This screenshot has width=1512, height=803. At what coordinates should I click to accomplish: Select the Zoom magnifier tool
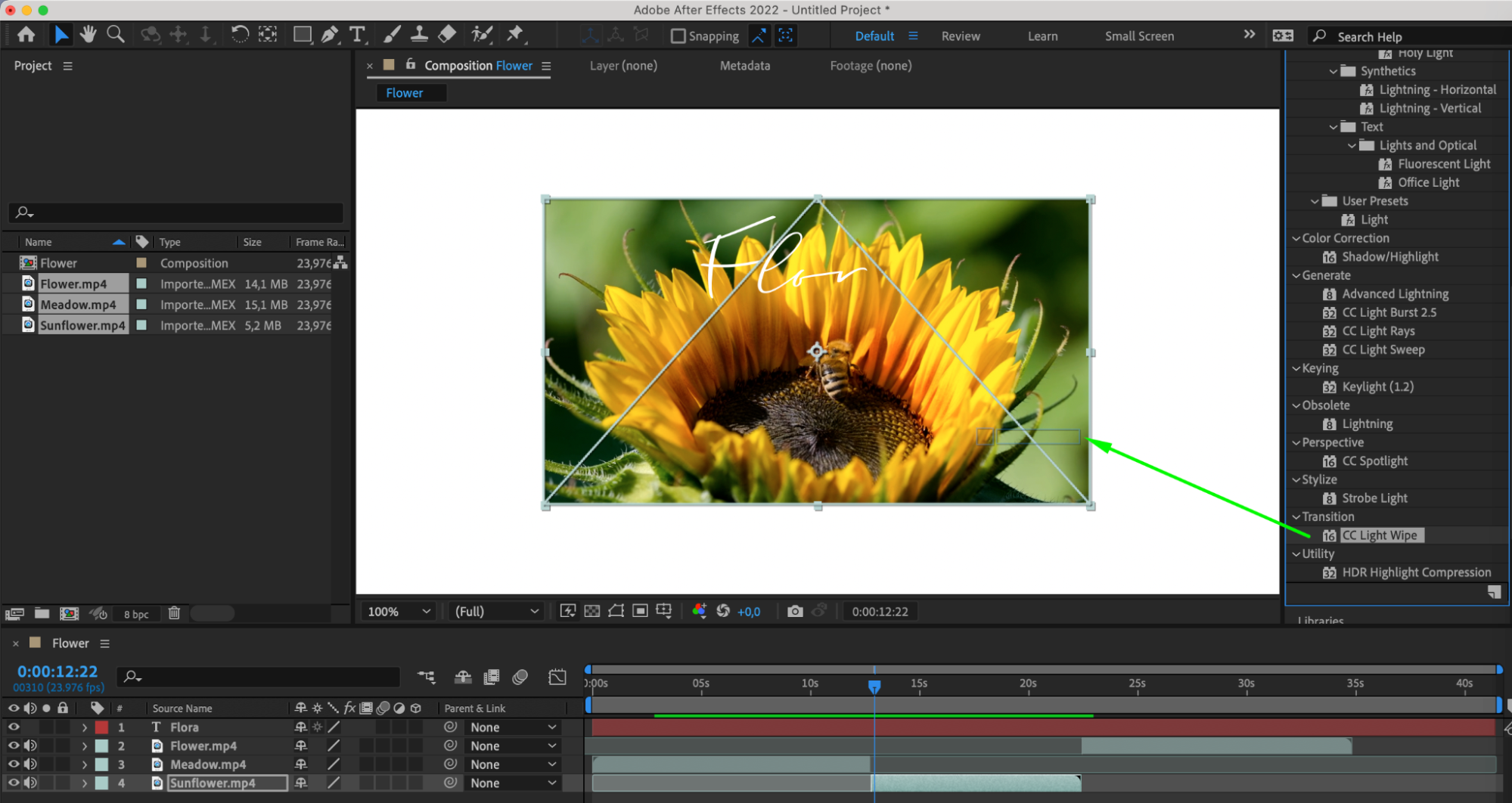(116, 34)
